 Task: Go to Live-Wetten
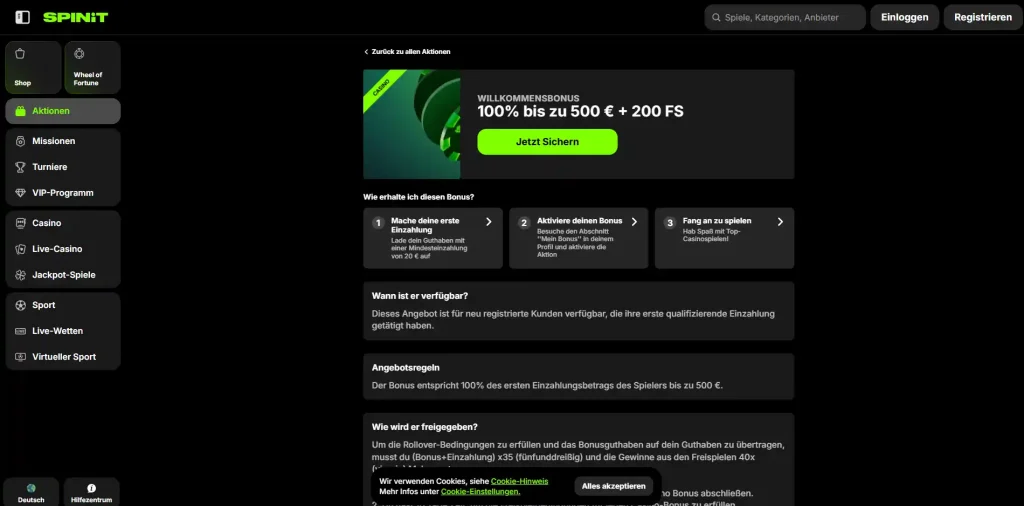pos(63,331)
